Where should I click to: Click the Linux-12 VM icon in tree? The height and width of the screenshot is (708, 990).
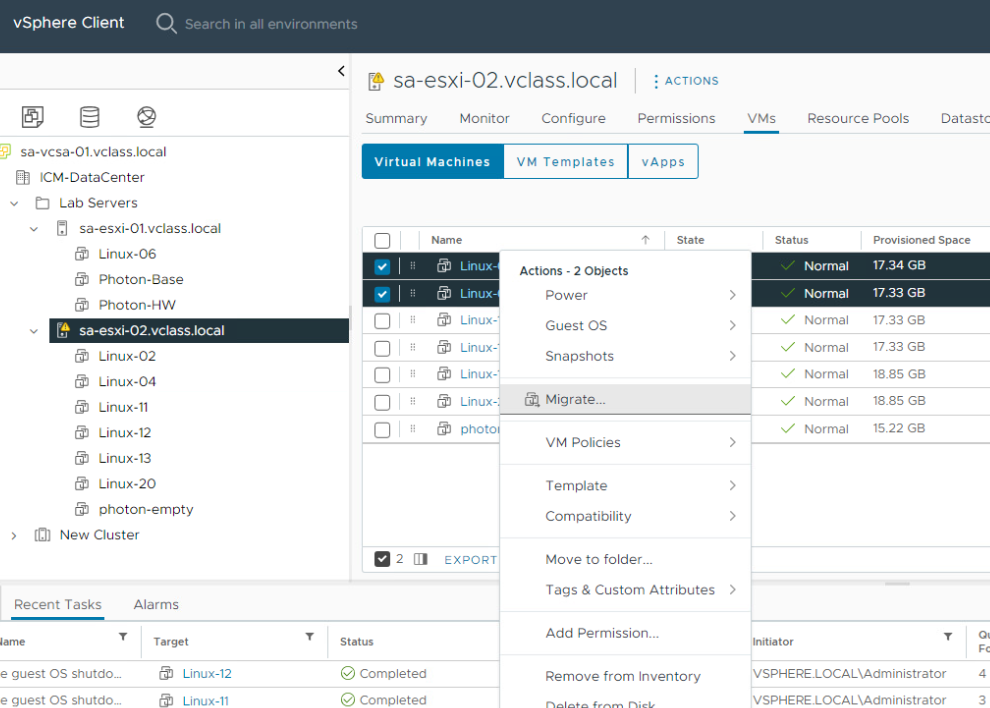coord(81,433)
